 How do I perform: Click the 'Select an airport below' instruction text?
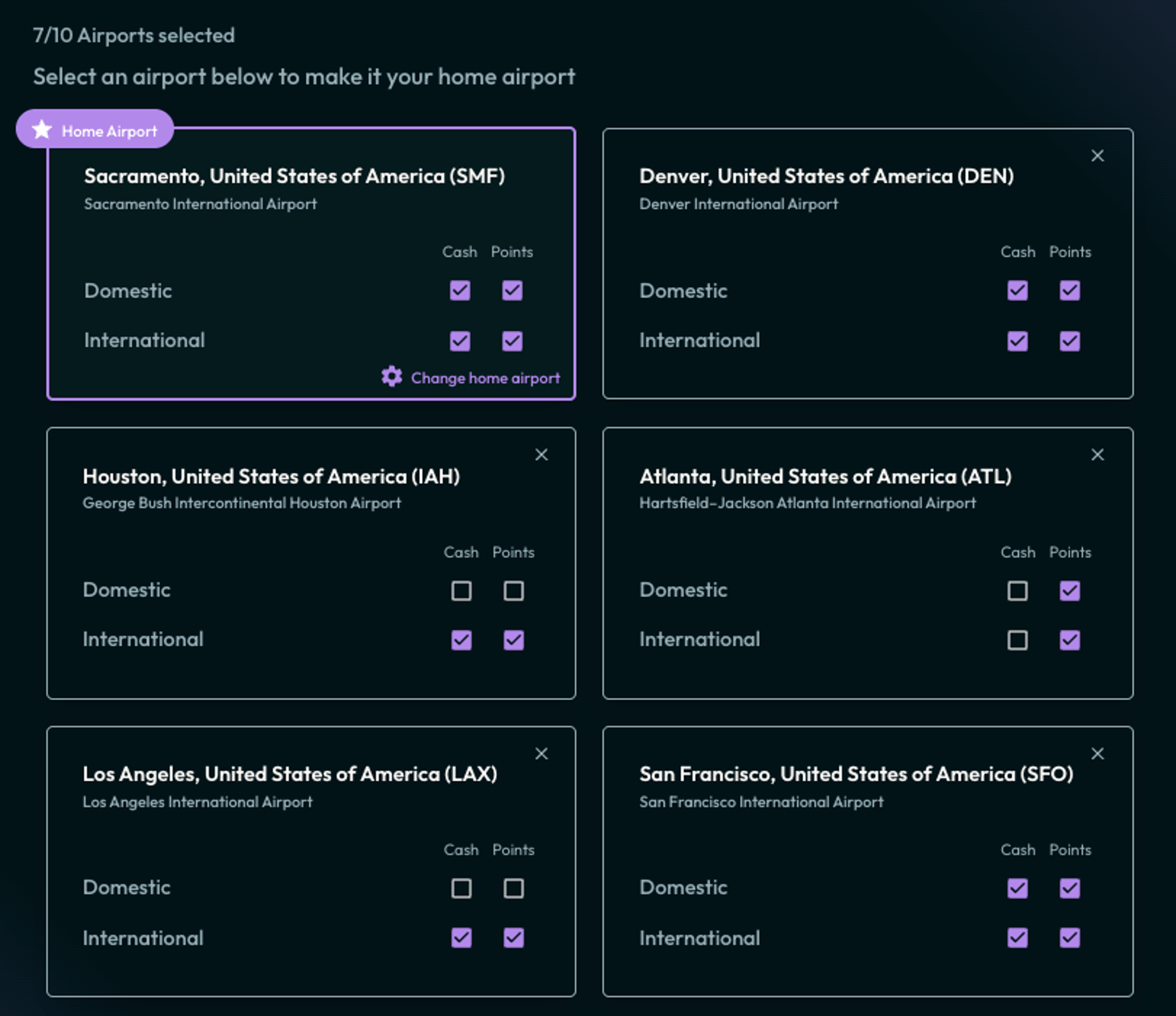click(x=304, y=77)
